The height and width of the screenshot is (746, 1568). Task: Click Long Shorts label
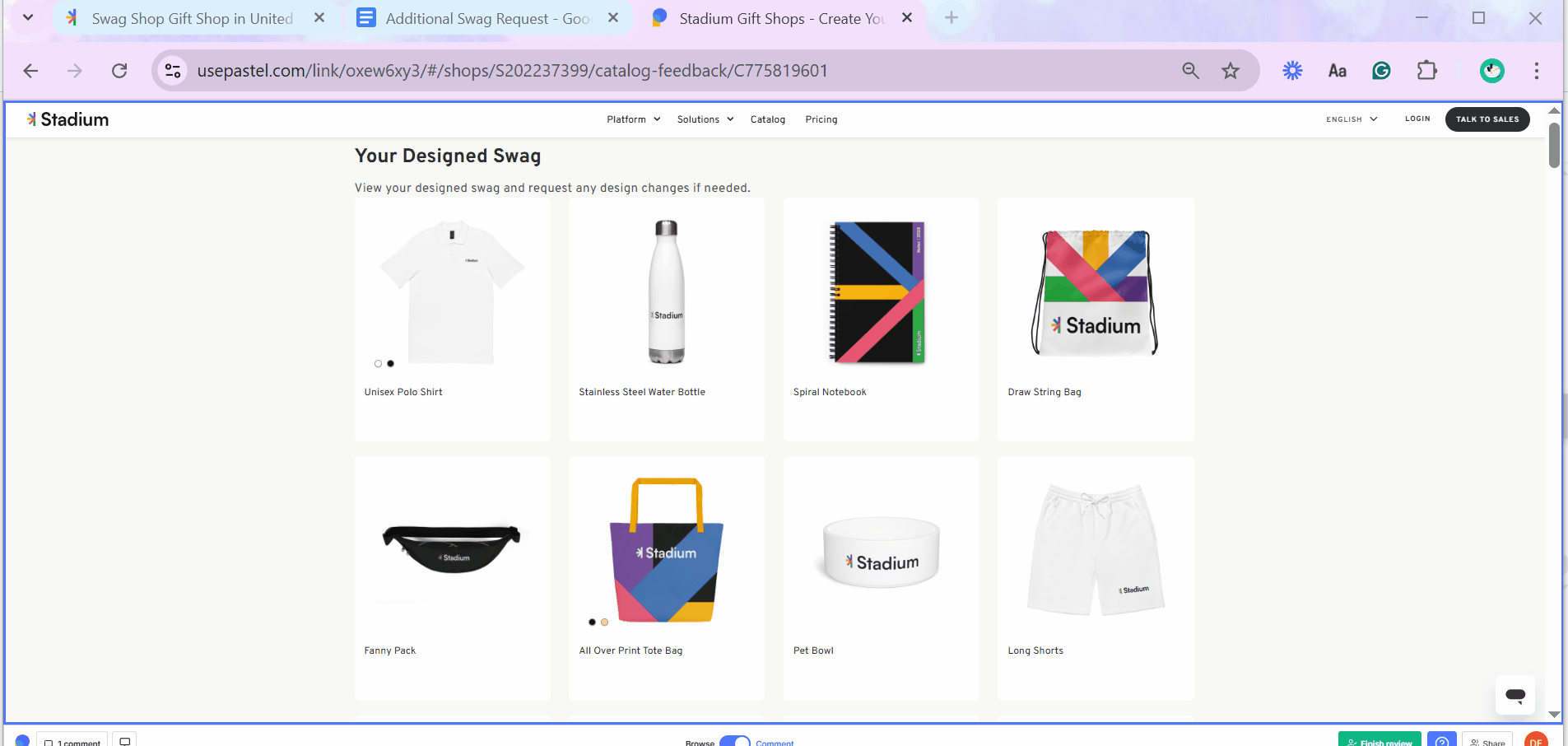[x=1035, y=650]
